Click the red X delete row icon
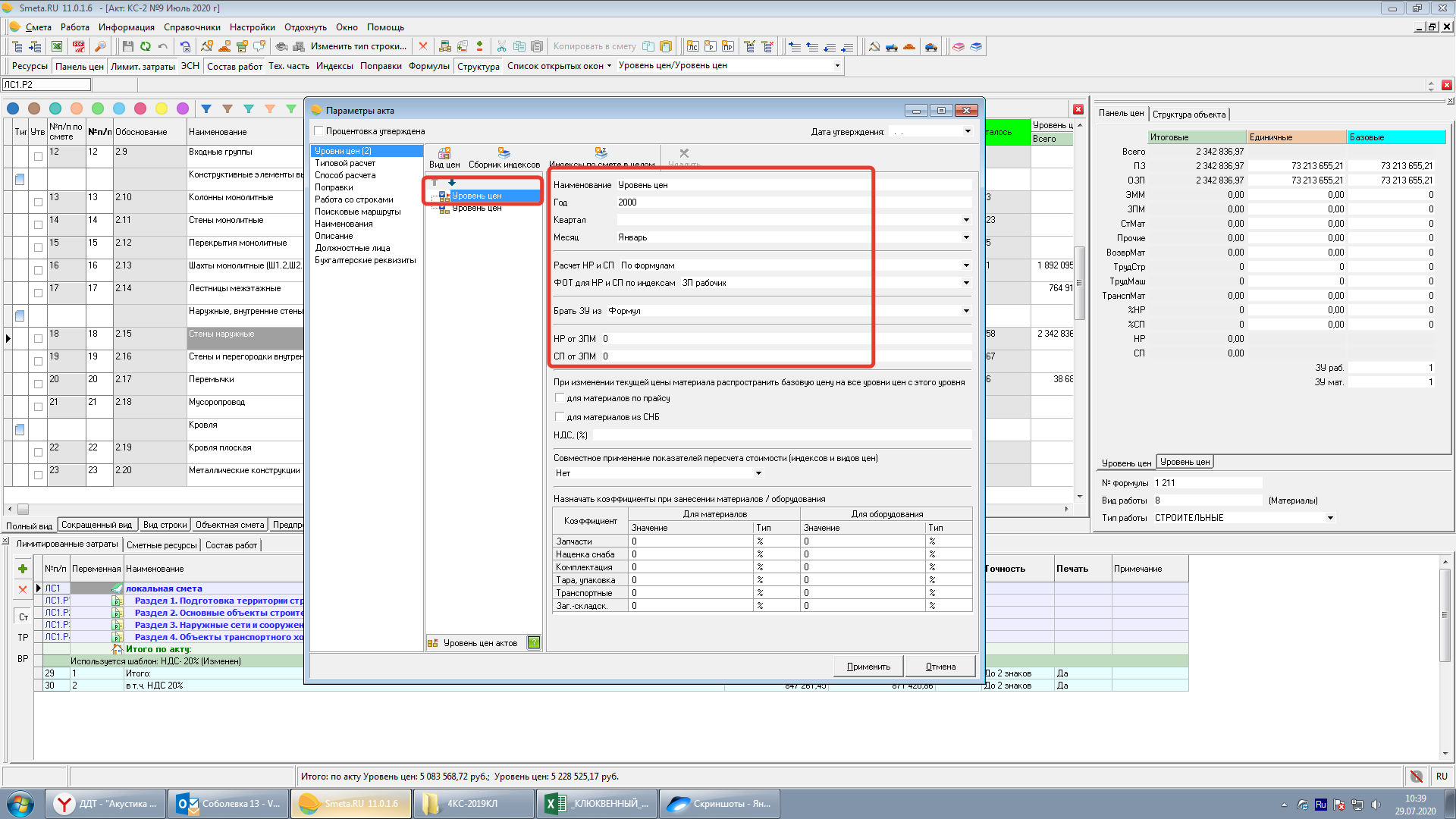The image size is (1456, 819). click(423, 46)
